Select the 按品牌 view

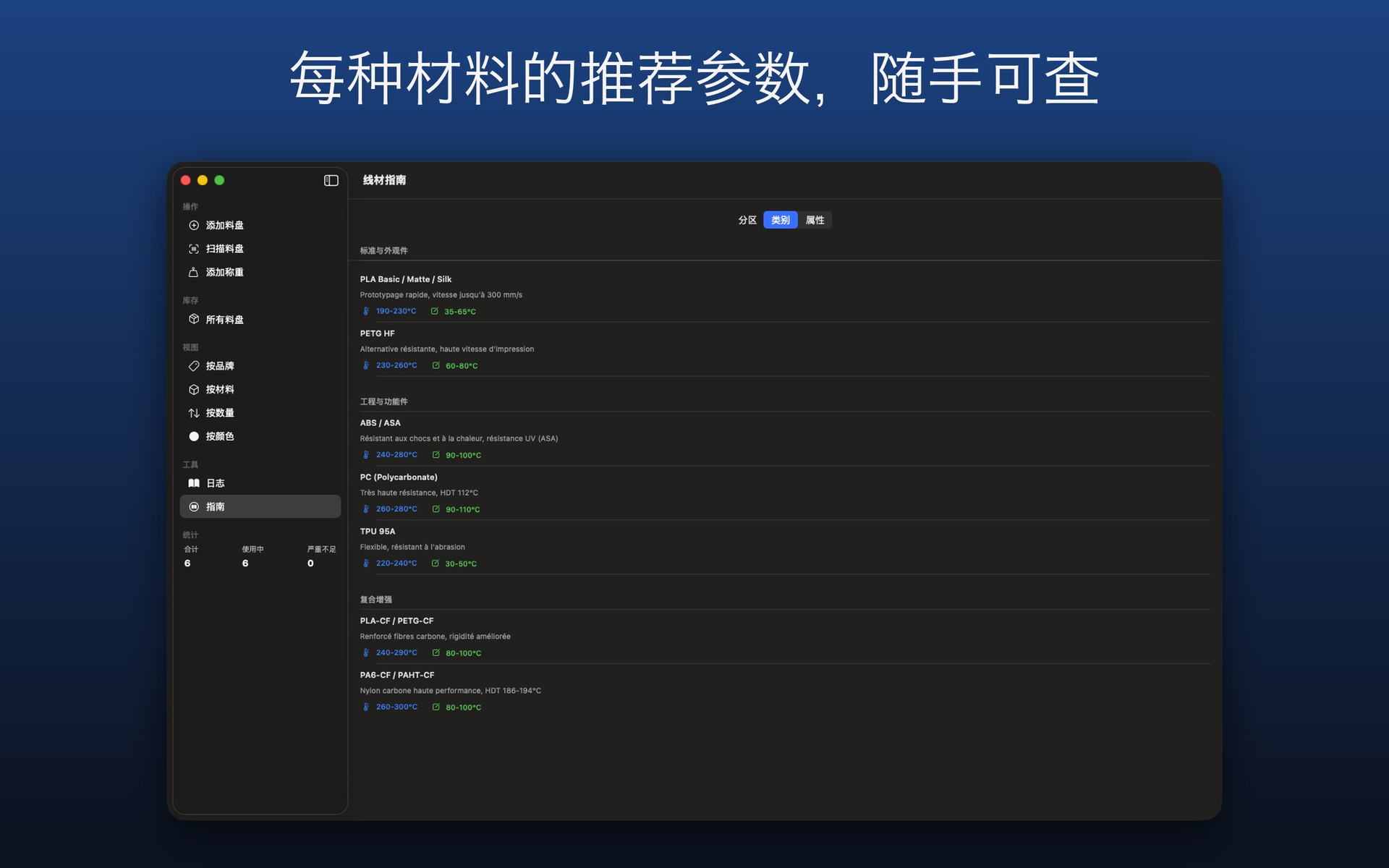260,366
